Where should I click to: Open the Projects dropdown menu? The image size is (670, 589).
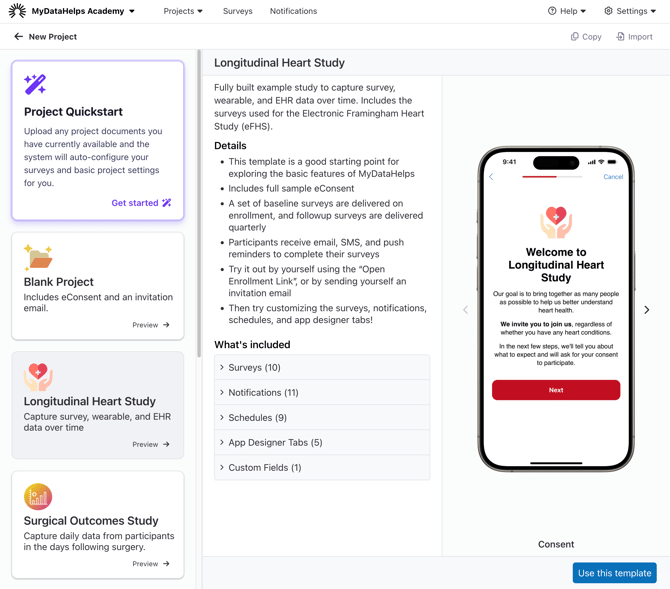coord(183,11)
